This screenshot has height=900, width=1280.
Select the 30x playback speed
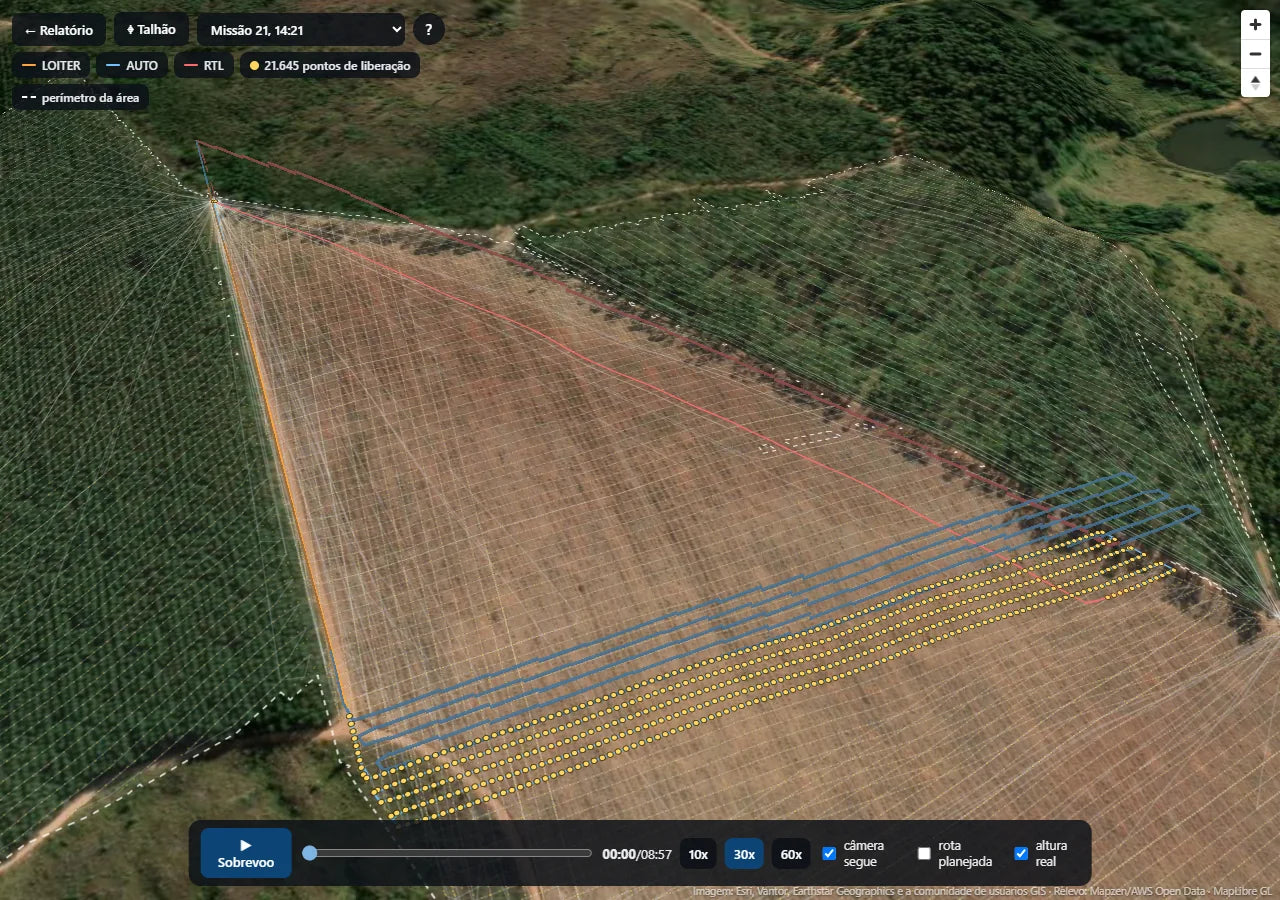point(744,854)
